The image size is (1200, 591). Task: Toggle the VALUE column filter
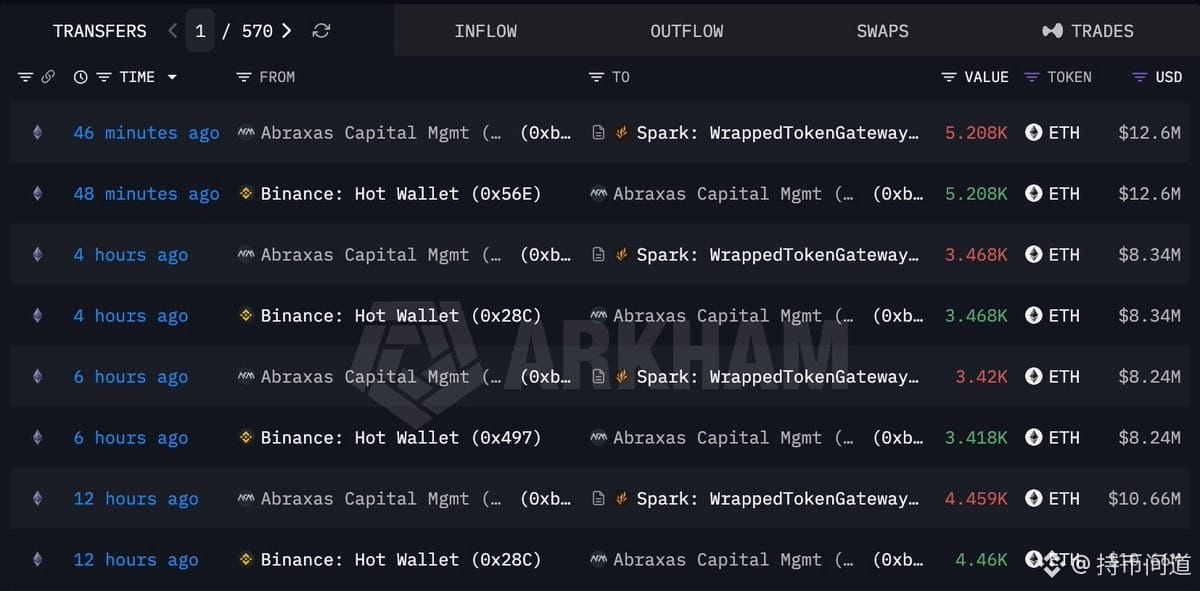[949, 77]
